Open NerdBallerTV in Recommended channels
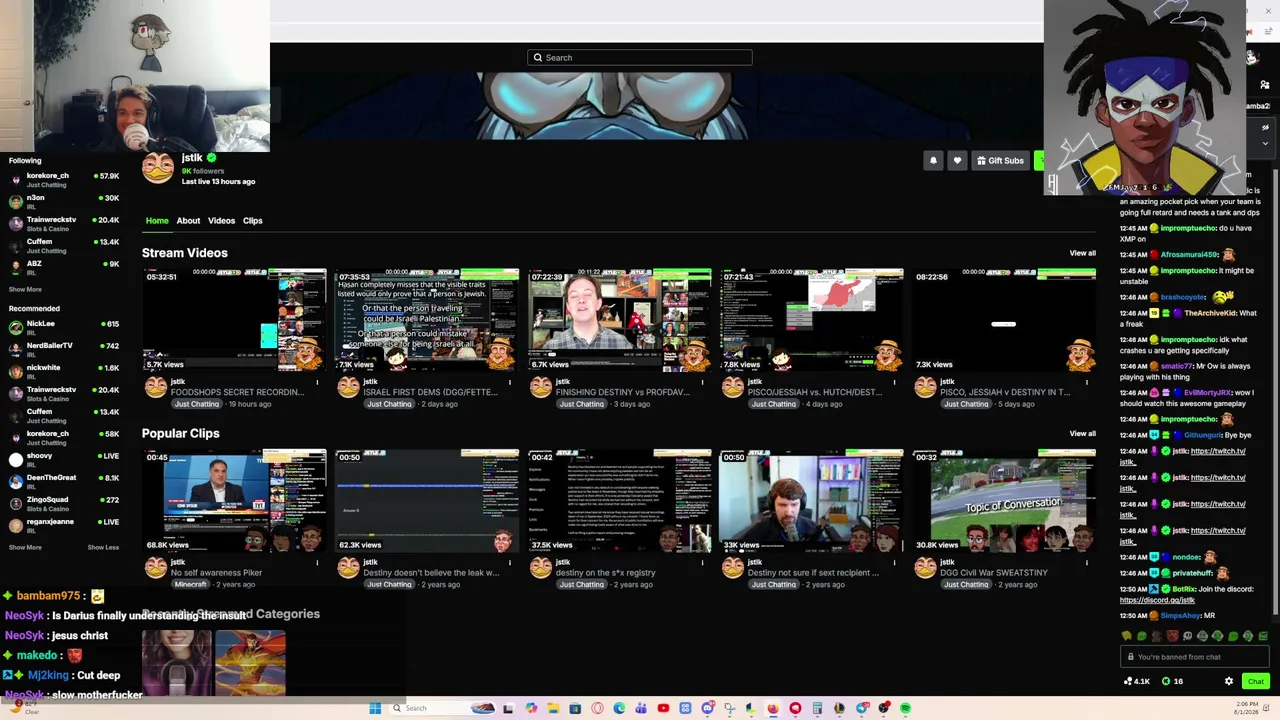Screen dimensions: 1280x720 [64, 350]
